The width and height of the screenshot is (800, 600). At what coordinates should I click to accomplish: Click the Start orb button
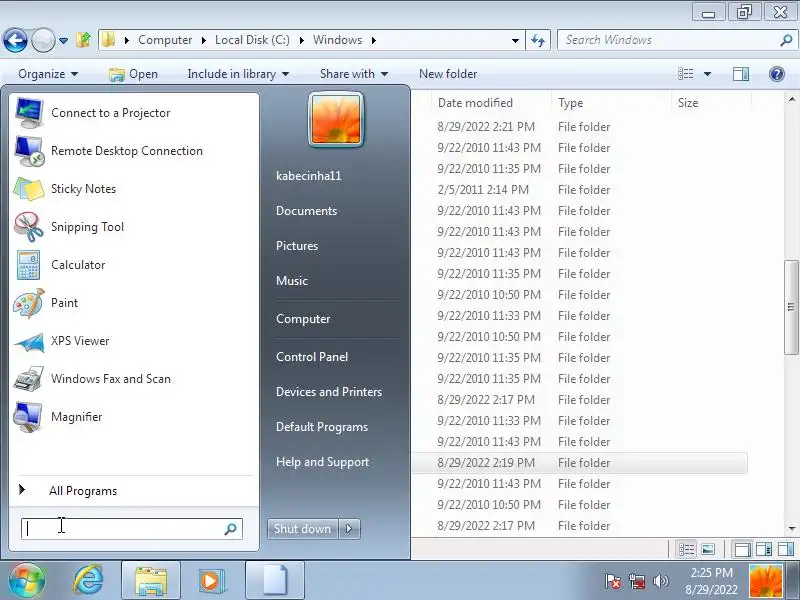pos(27,581)
